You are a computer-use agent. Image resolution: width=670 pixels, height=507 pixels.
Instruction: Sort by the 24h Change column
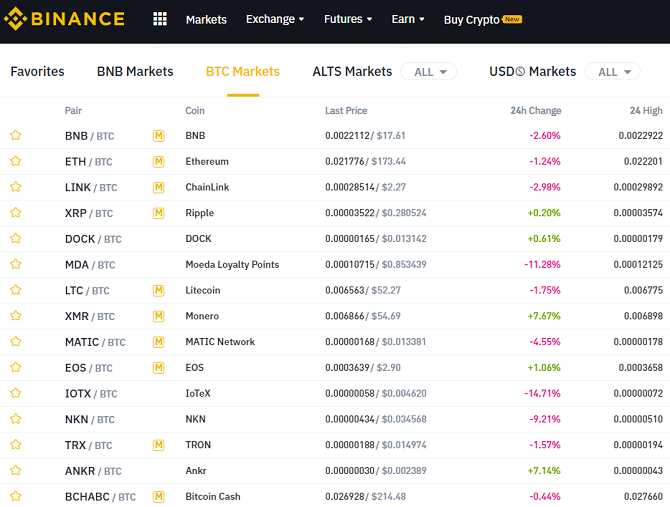point(536,111)
